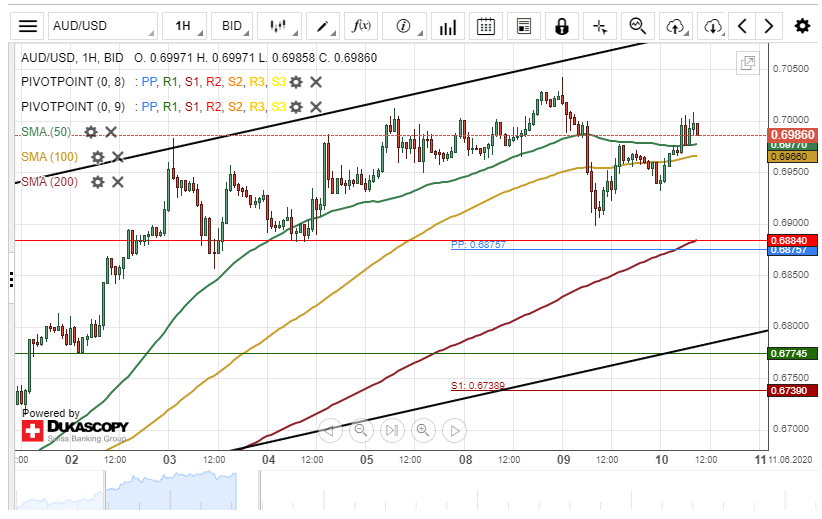Expand the 1H timeframe selector
The width and height of the screenshot is (822, 519).
pos(187,26)
